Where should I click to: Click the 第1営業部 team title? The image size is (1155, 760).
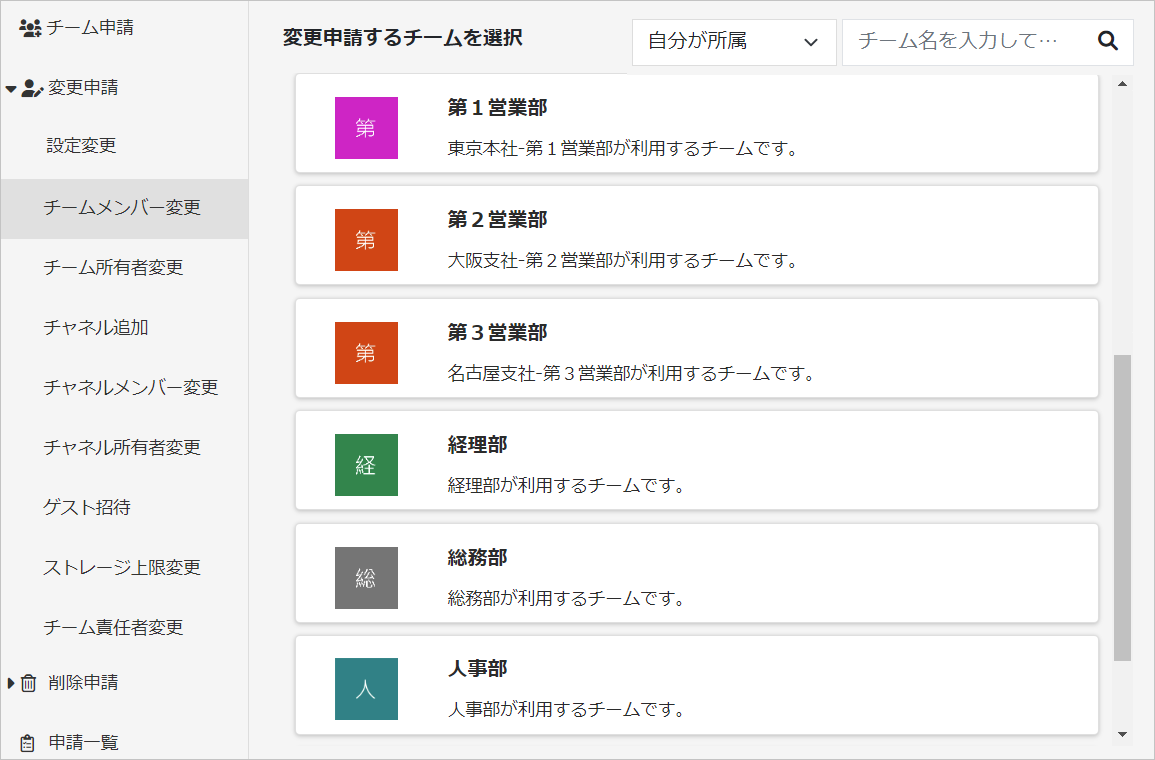tap(497, 108)
